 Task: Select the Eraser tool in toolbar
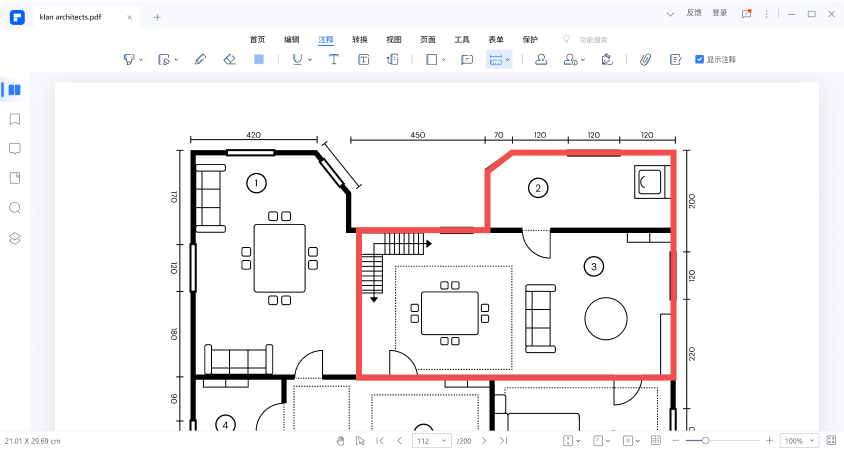click(229, 60)
